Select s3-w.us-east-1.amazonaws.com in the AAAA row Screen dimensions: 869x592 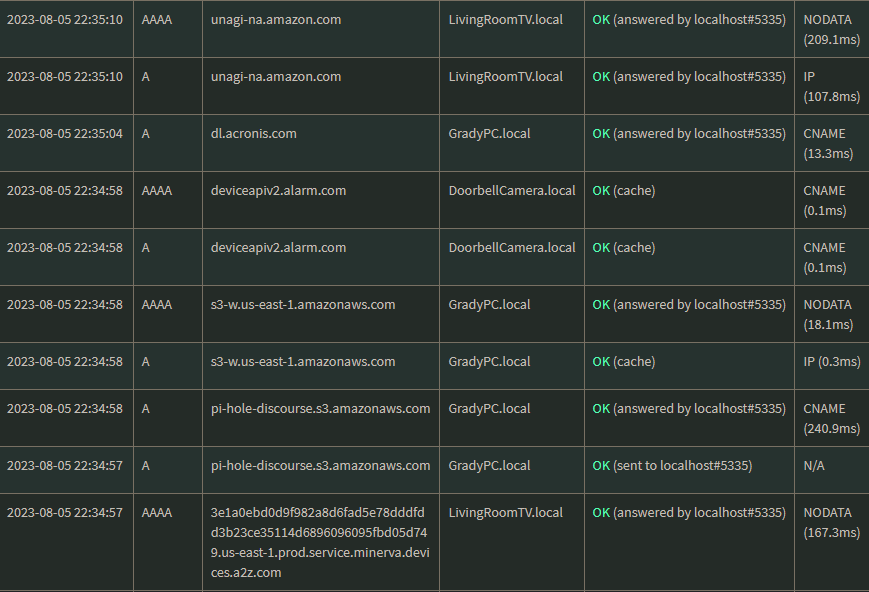pyautogui.click(x=303, y=305)
